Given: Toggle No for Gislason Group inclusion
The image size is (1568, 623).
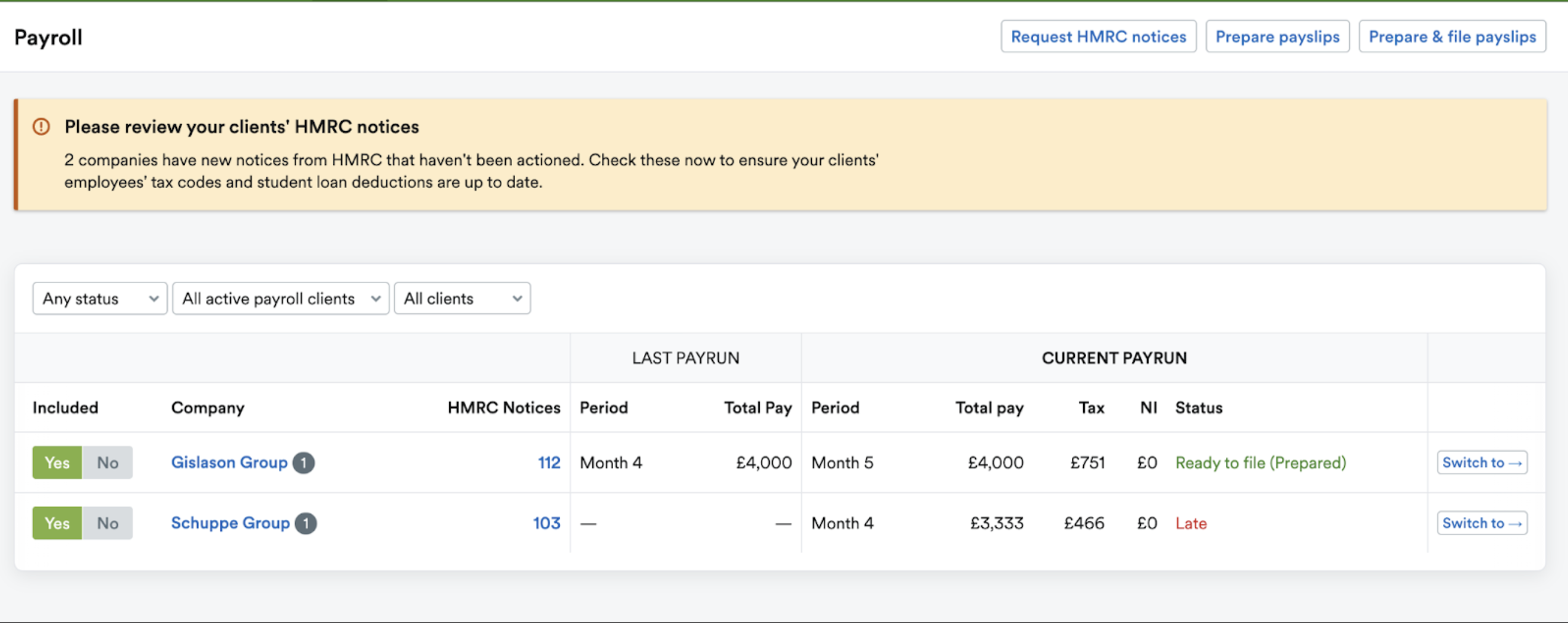Looking at the screenshot, I should pos(107,462).
